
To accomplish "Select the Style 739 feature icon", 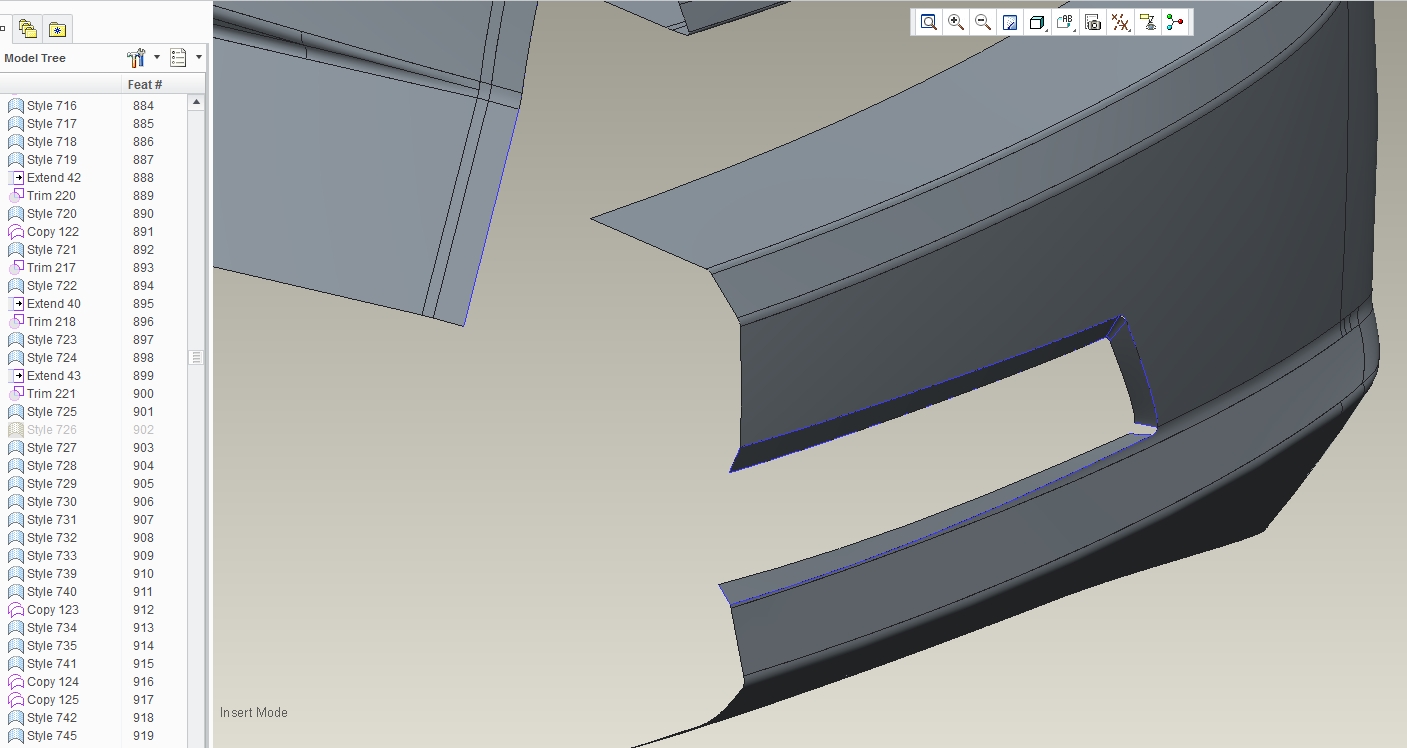I will [x=16, y=574].
